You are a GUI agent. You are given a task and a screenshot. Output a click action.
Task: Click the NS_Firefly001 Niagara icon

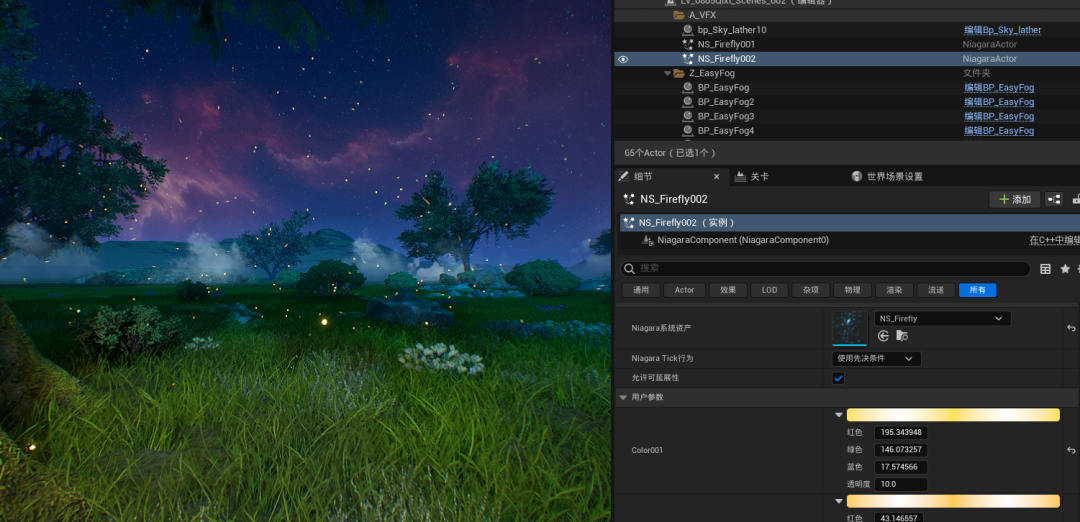687,45
